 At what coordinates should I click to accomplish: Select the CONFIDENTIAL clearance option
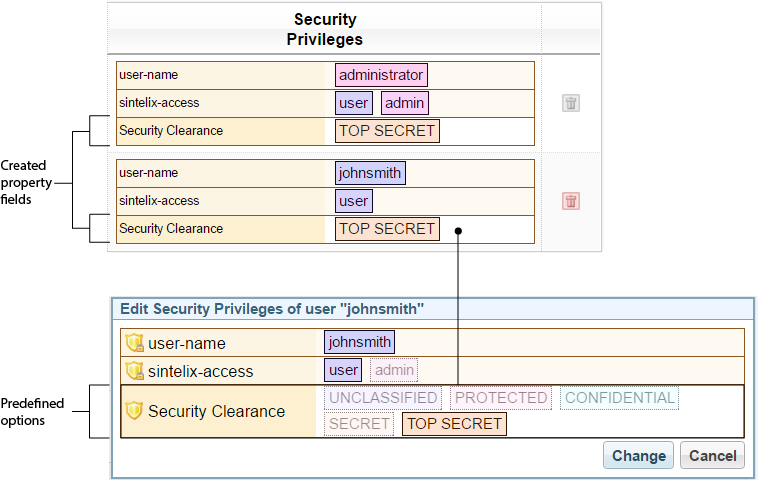pyautogui.click(x=619, y=398)
